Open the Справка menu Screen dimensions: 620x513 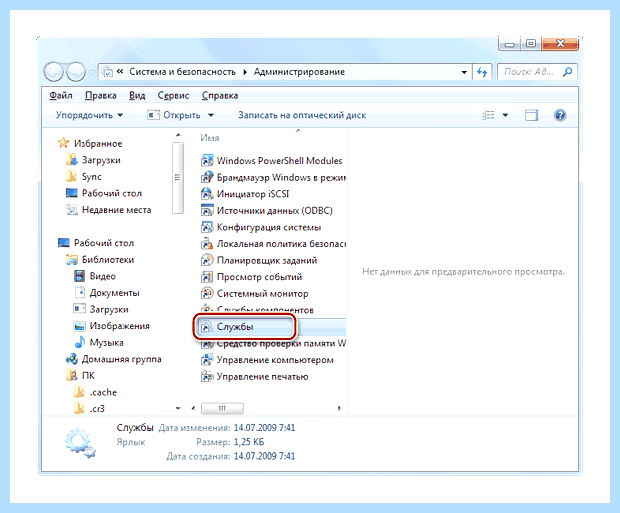point(220,95)
